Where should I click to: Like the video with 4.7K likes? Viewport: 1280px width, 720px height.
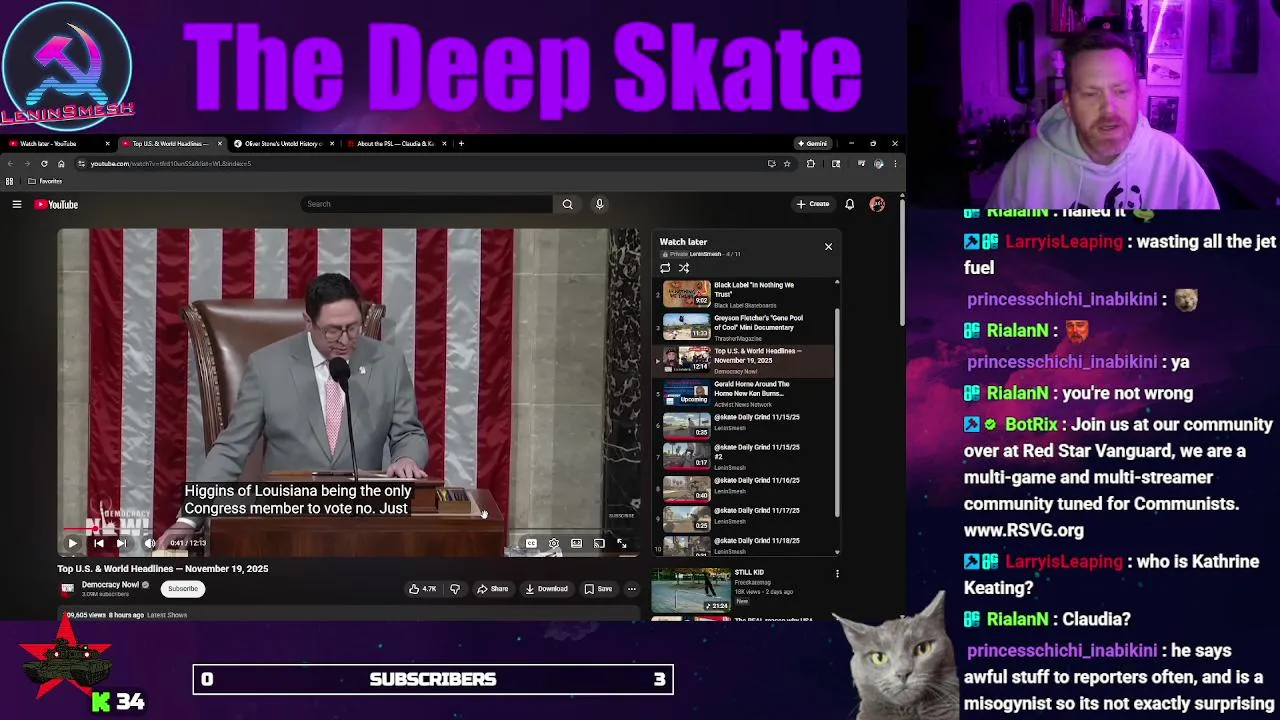(x=422, y=589)
